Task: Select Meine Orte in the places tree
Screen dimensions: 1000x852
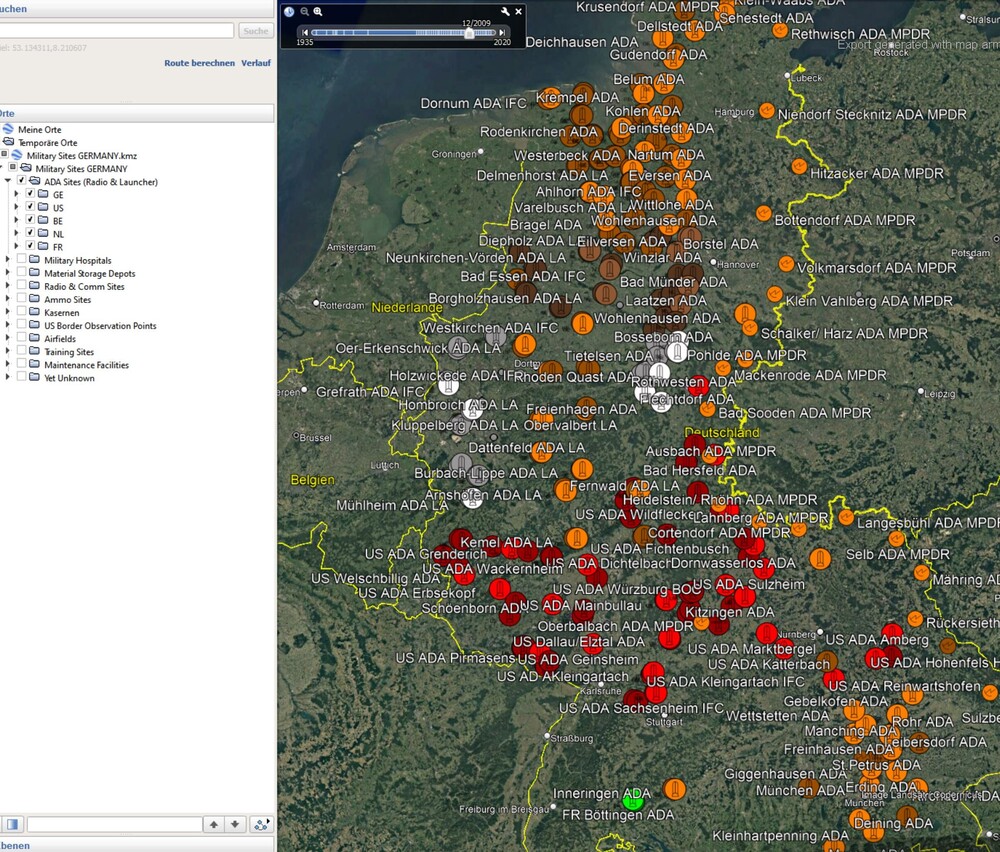Action: [39, 130]
